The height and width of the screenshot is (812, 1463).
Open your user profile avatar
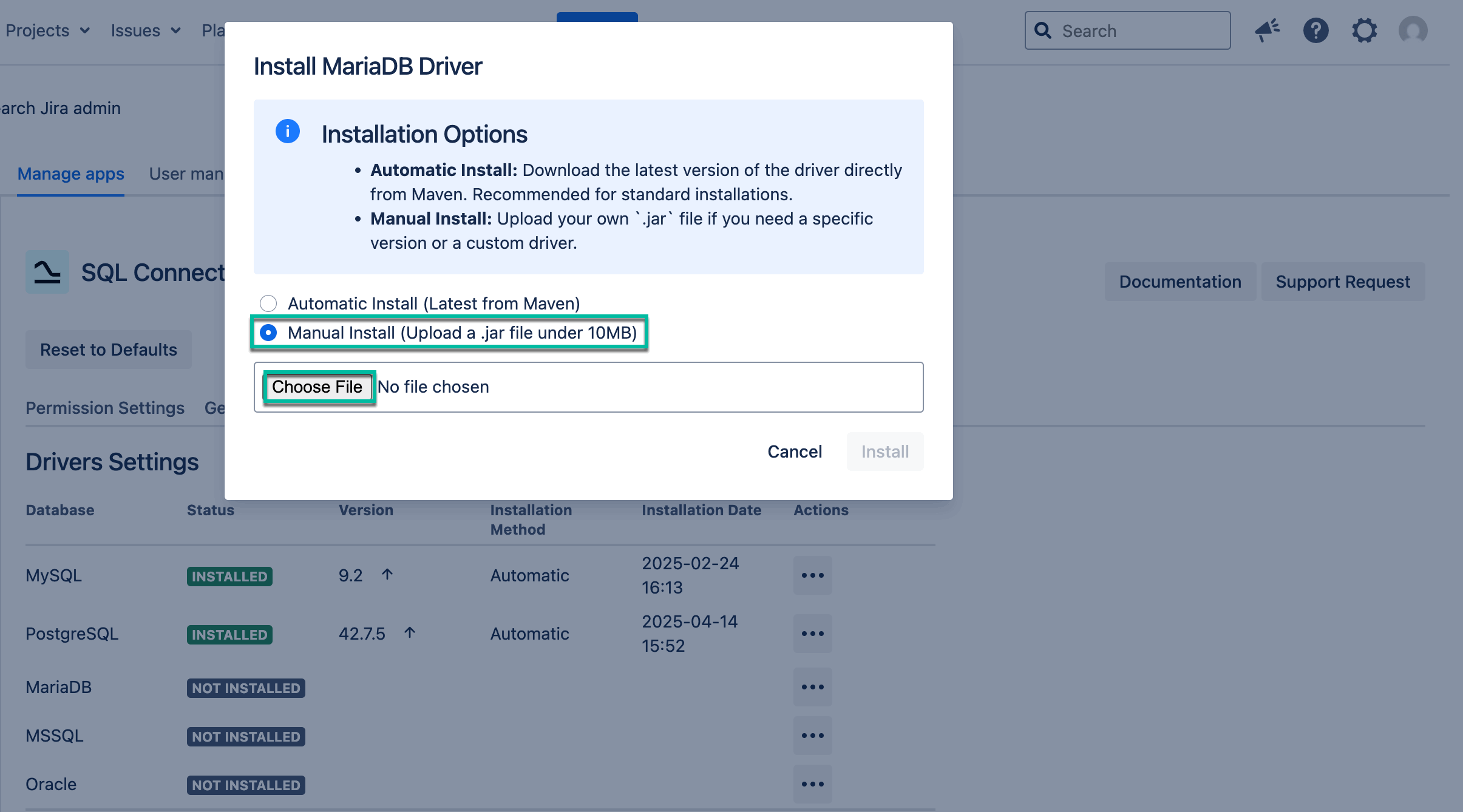tap(1413, 30)
